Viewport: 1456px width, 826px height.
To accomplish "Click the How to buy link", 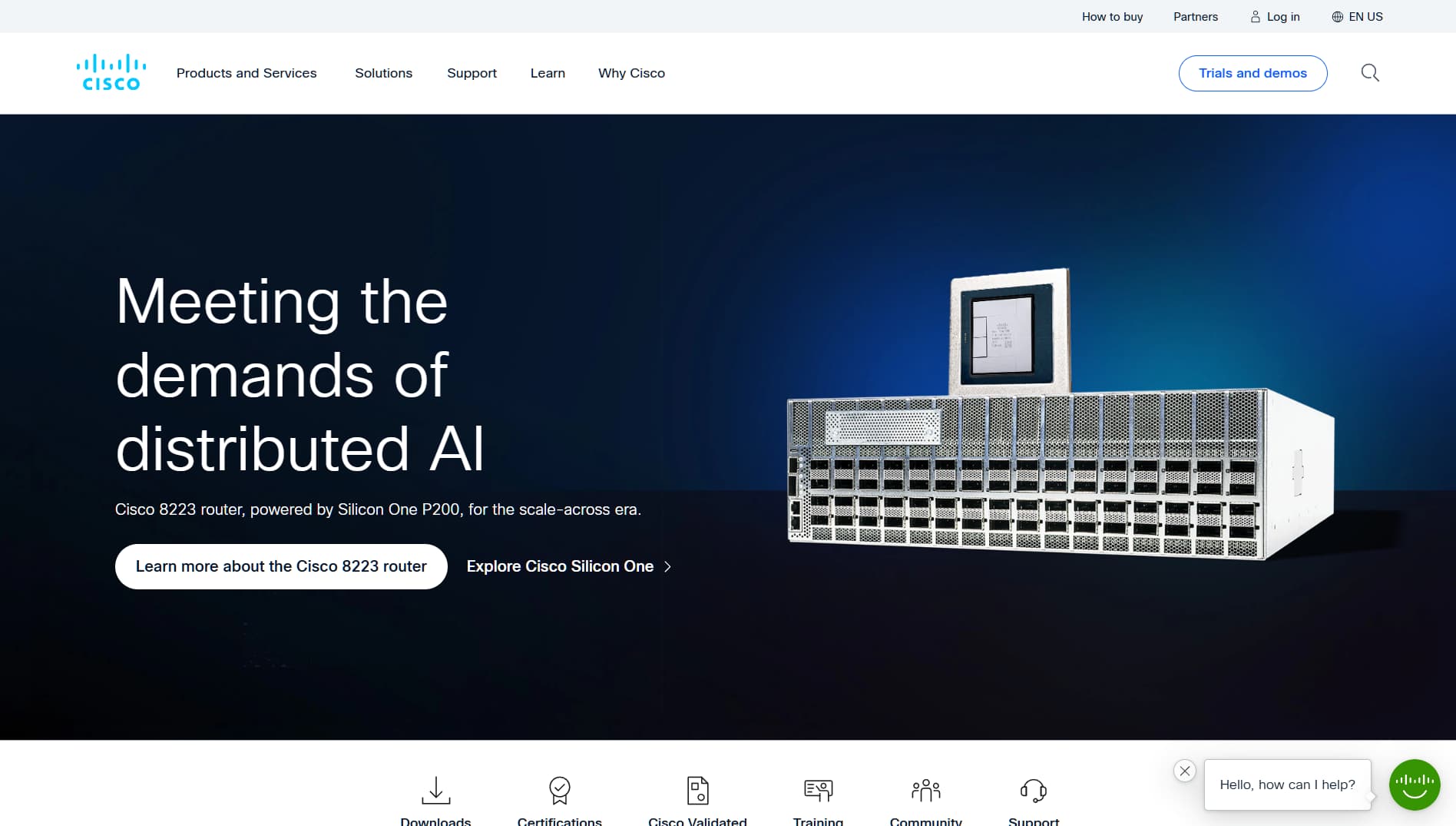I will click(1111, 16).
